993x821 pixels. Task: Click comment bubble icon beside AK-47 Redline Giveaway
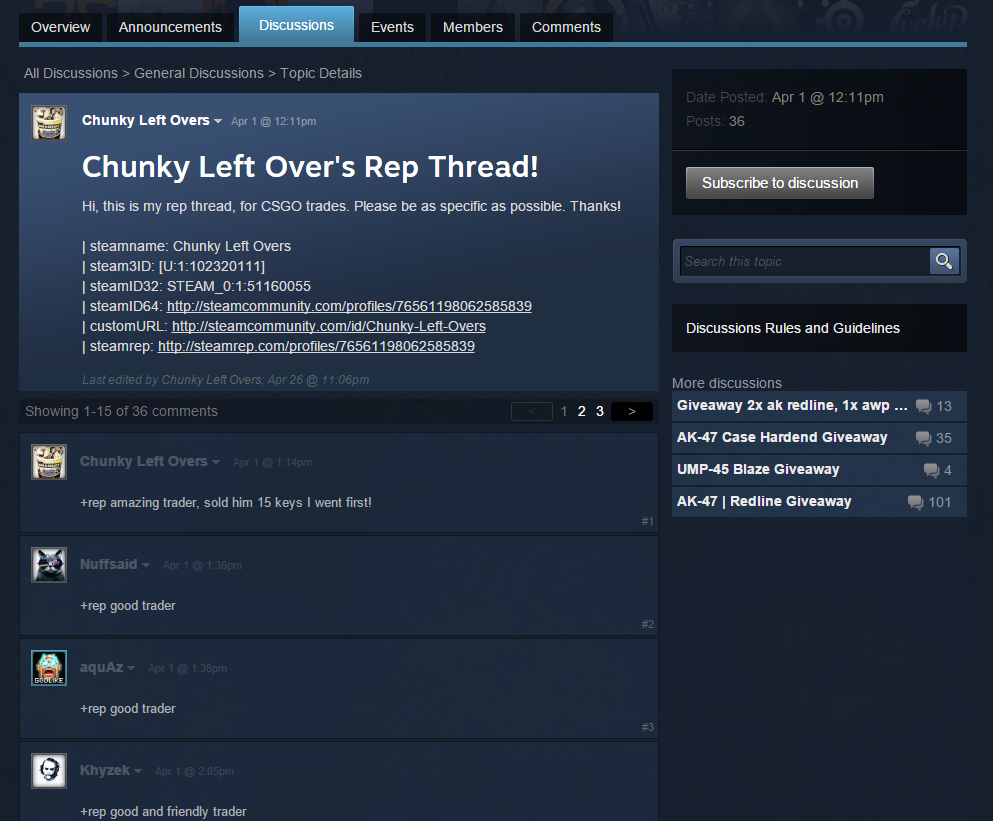click(915, 502)
